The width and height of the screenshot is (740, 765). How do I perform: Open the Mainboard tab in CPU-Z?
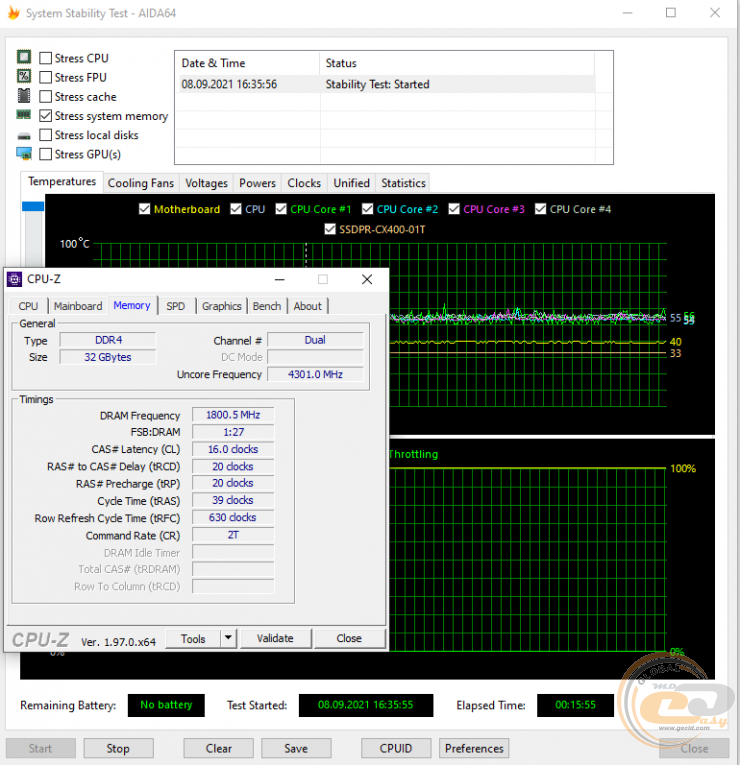coord(78,306)
